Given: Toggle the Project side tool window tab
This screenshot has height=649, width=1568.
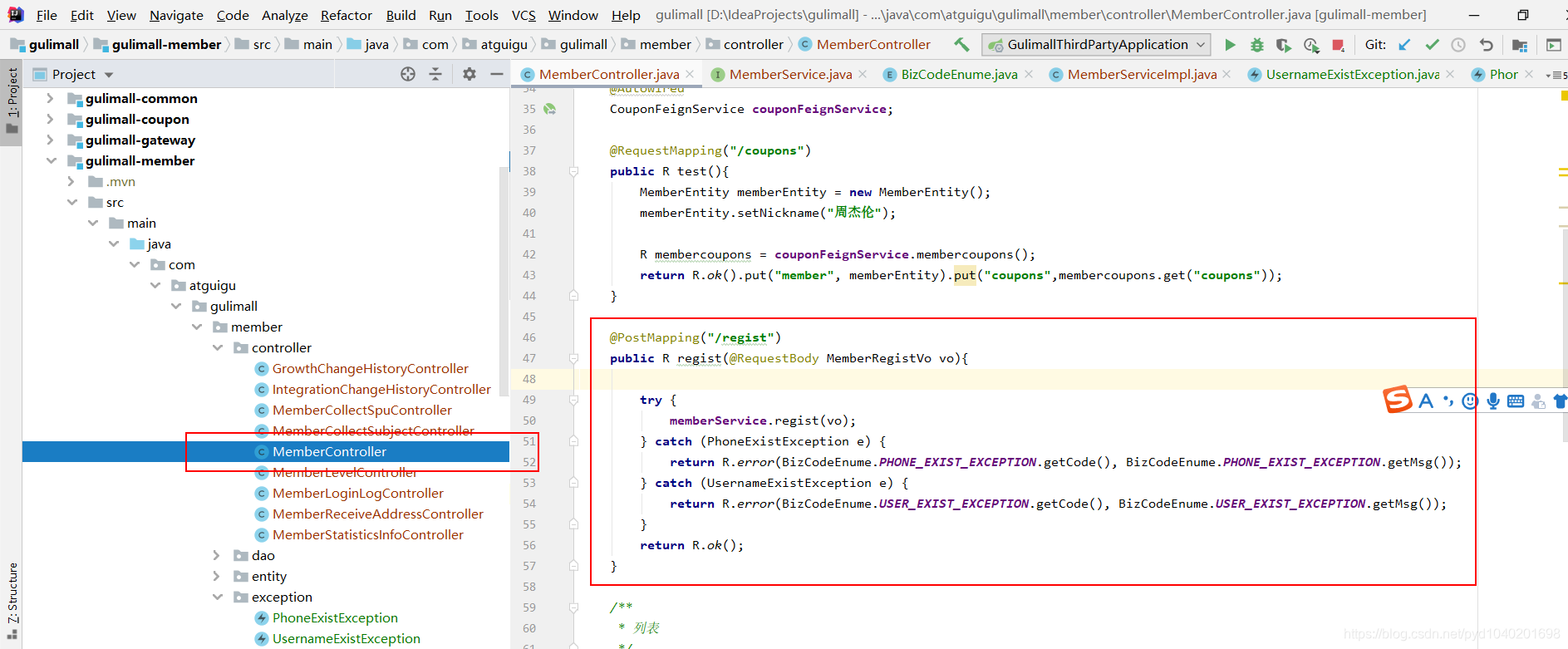Looking at the screenshot, I should [x=12, y=101].
